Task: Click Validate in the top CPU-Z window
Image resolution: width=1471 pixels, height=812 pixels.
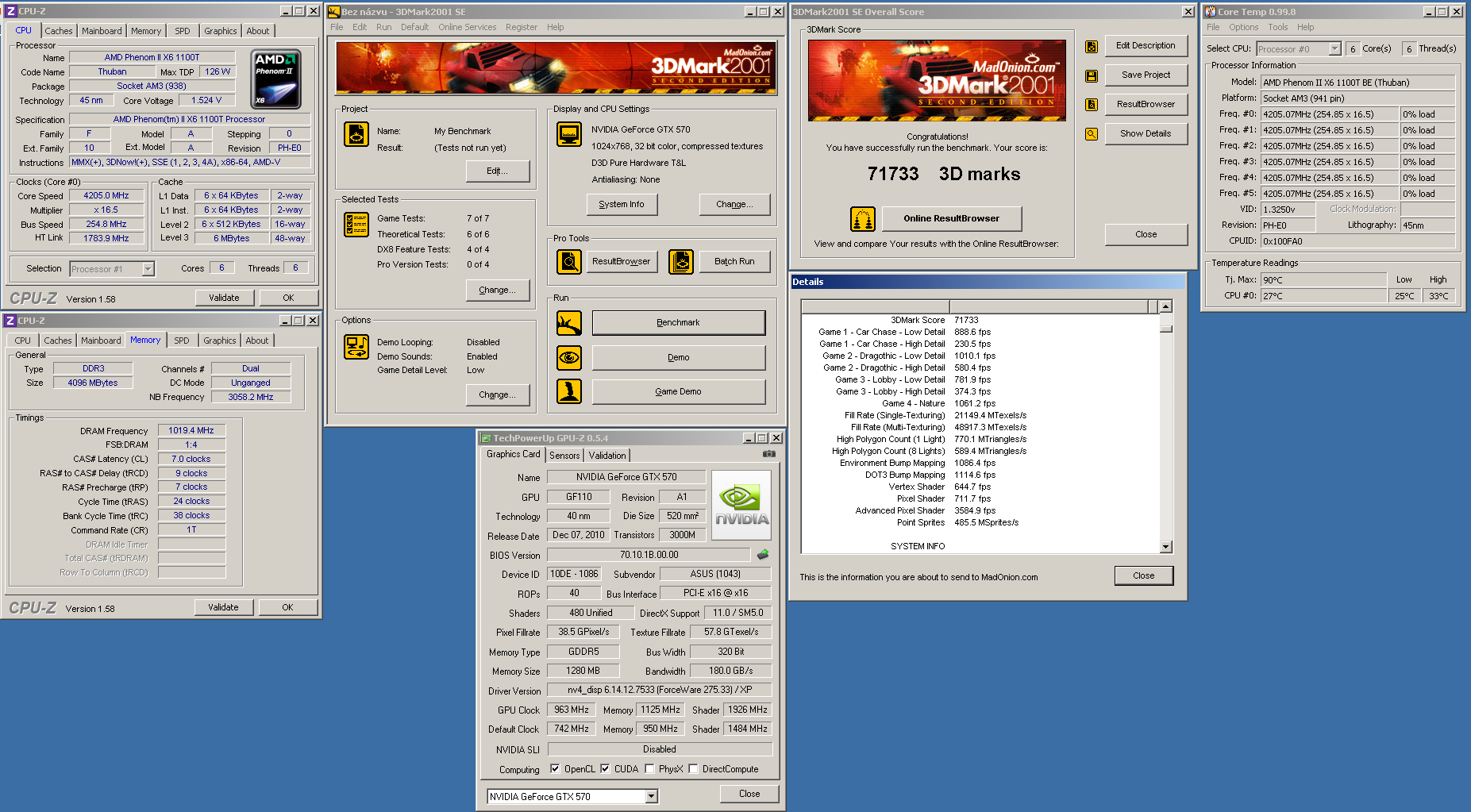Action: pos(224,298)
